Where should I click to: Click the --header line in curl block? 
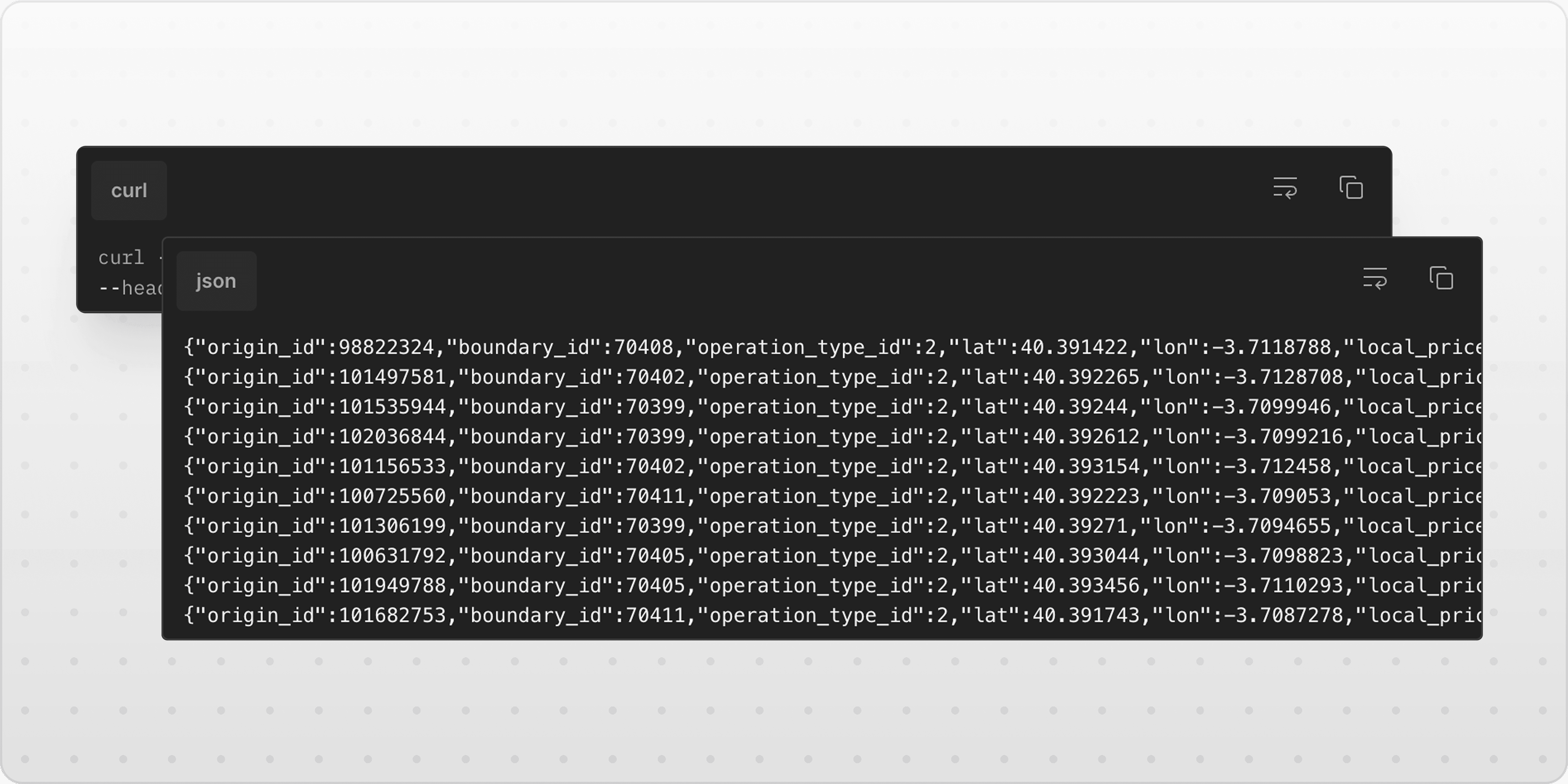tap(130, 287)
